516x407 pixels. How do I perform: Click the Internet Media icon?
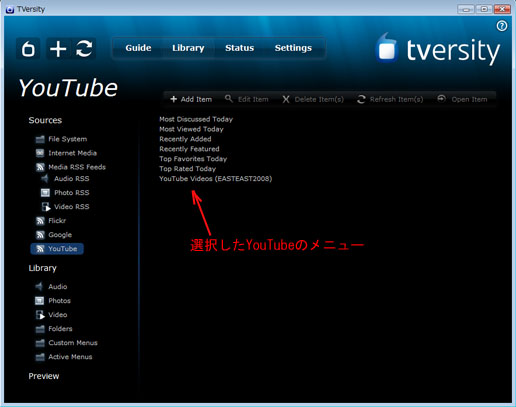click(x=40, y=153)
